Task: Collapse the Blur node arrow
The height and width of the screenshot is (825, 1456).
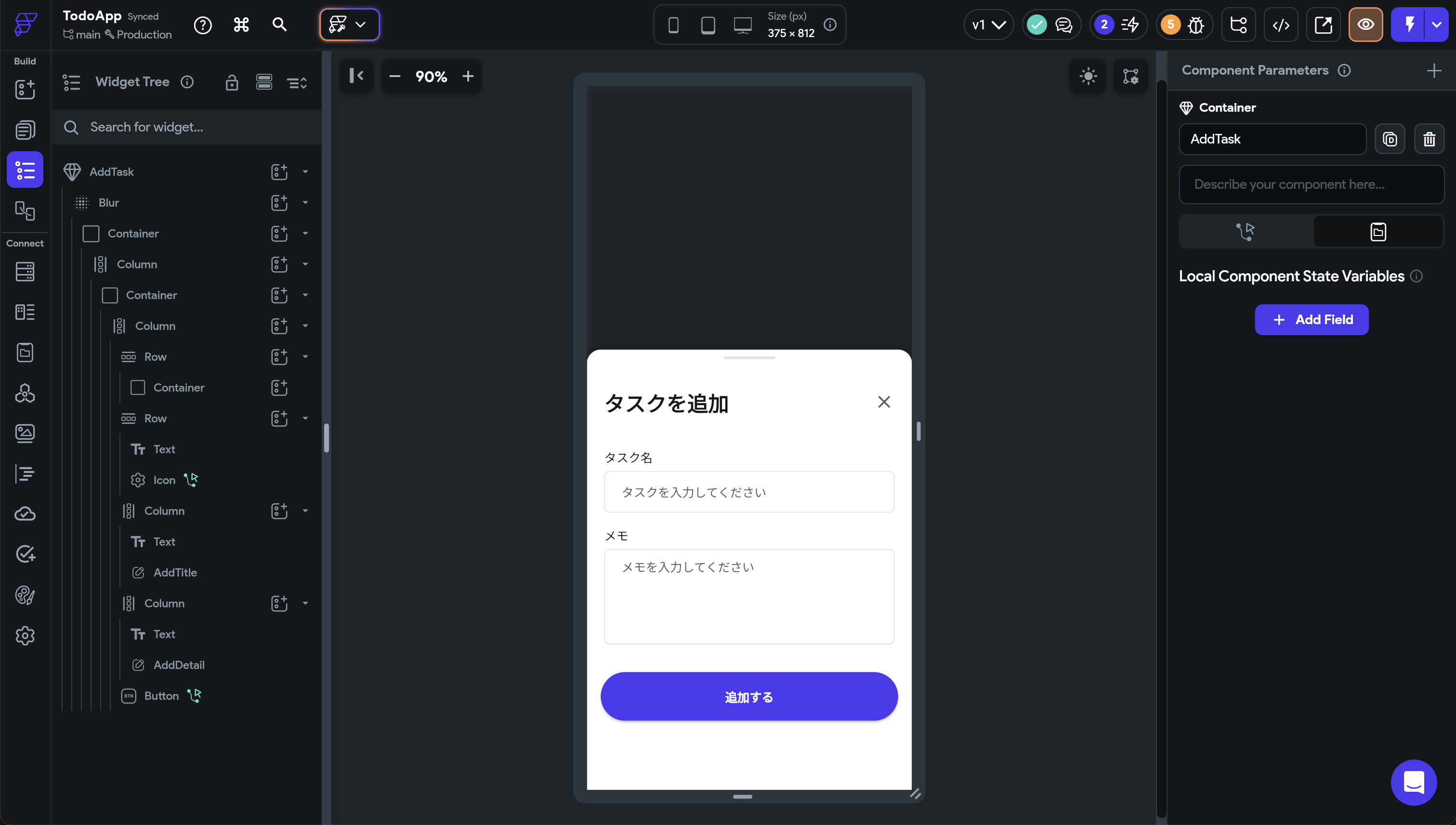Action: point(305,202)
